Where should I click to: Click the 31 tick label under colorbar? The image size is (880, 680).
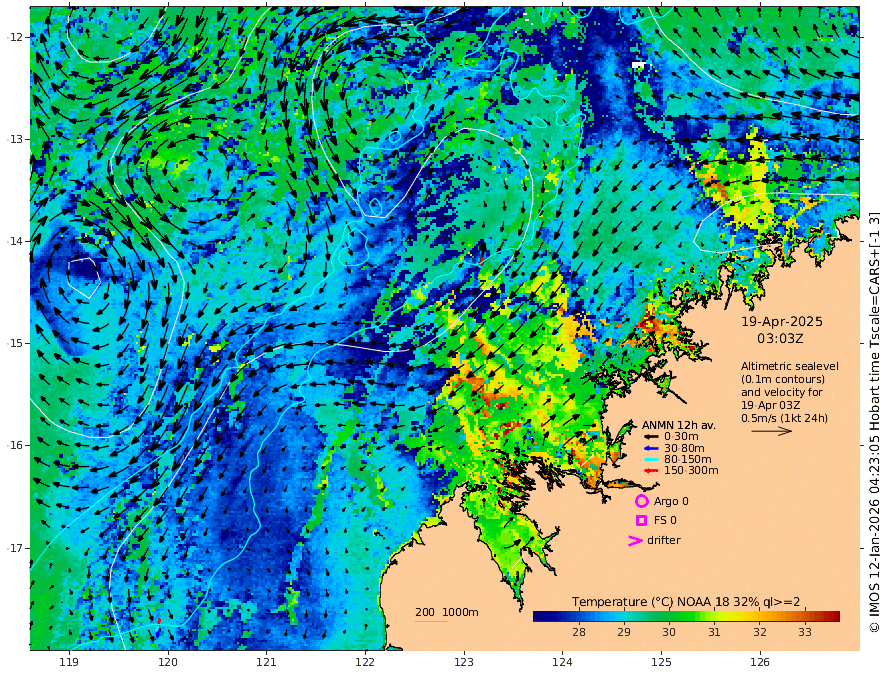pos(714,632)
